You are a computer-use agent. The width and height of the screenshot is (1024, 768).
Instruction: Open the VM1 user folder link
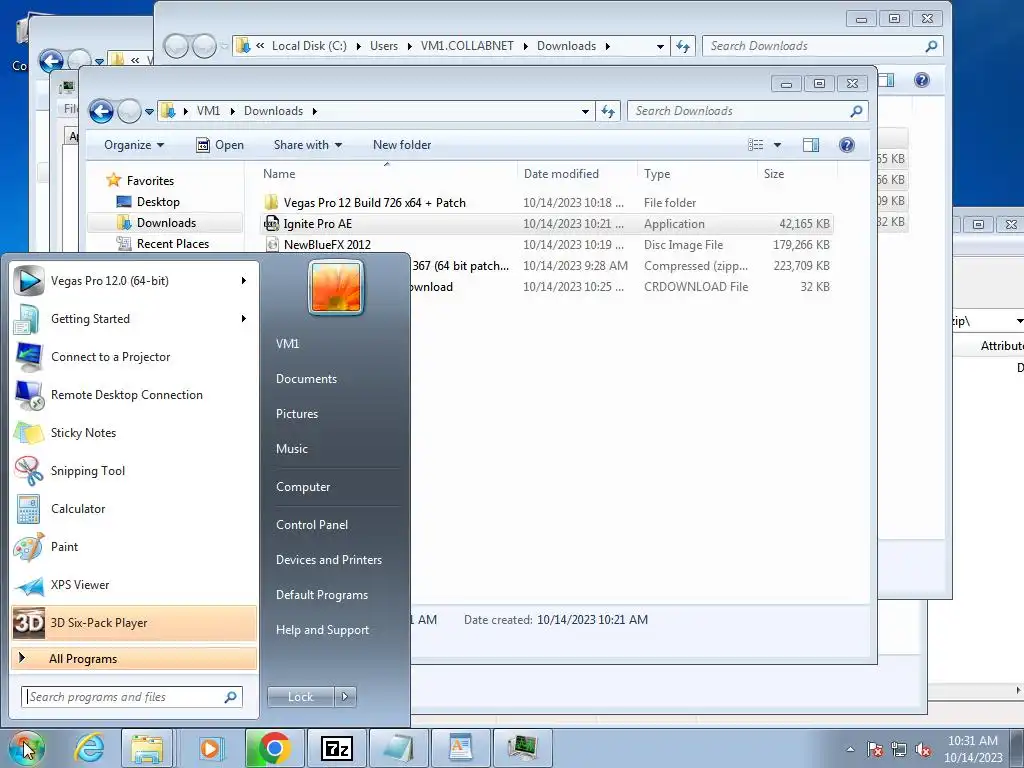(x=287, y=344)
